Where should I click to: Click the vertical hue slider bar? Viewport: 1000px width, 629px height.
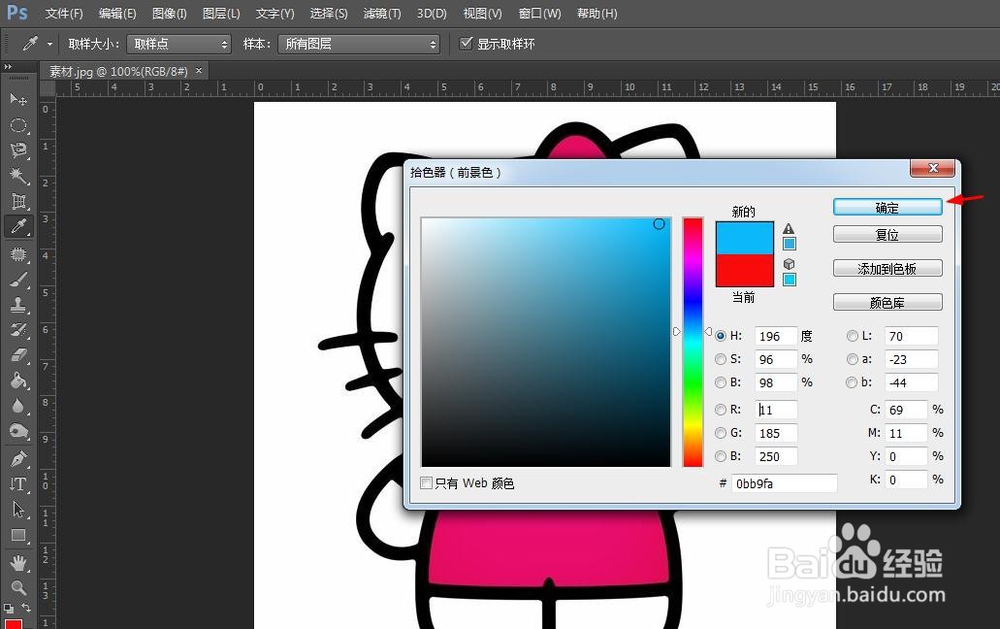[x=693, y=342]
